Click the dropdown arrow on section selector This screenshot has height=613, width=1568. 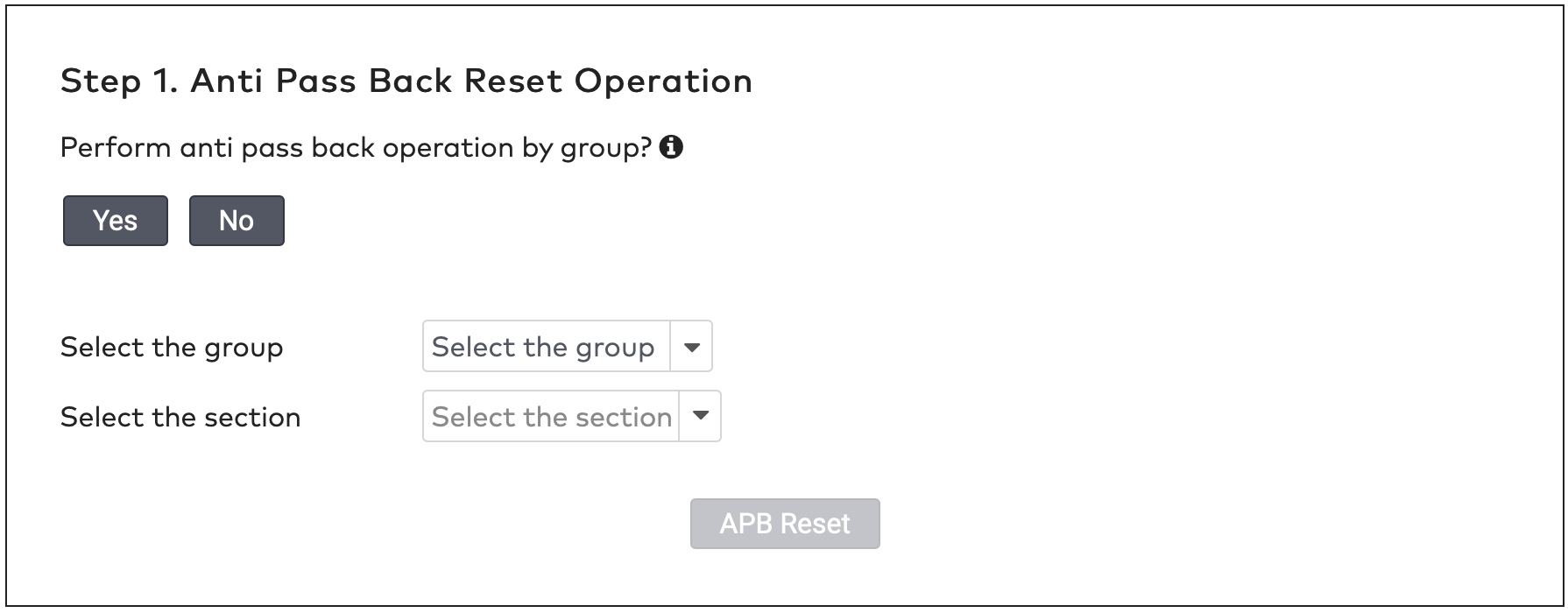(x=699, y=416)
